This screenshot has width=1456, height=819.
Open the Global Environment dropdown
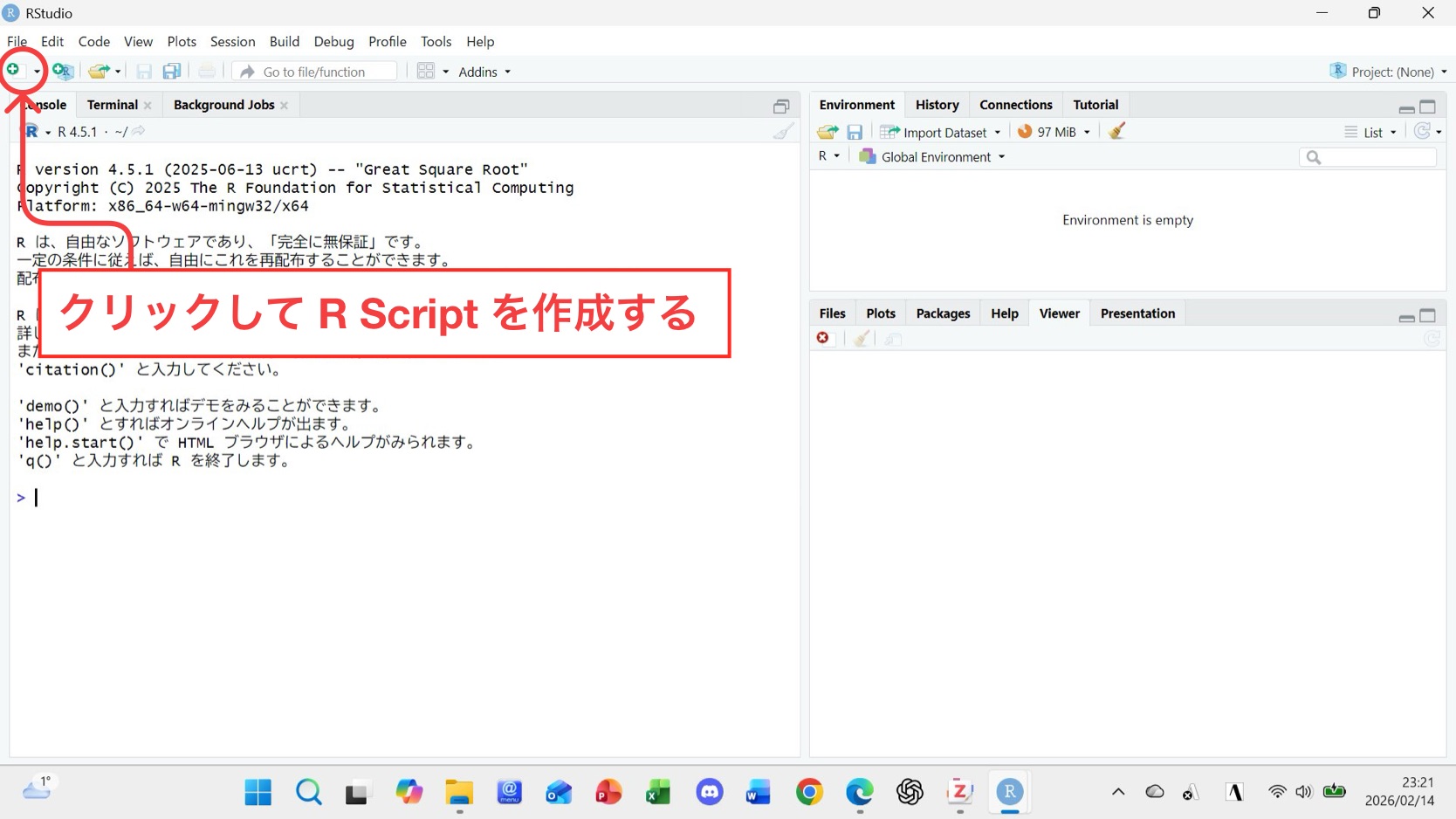pos(932,157)
